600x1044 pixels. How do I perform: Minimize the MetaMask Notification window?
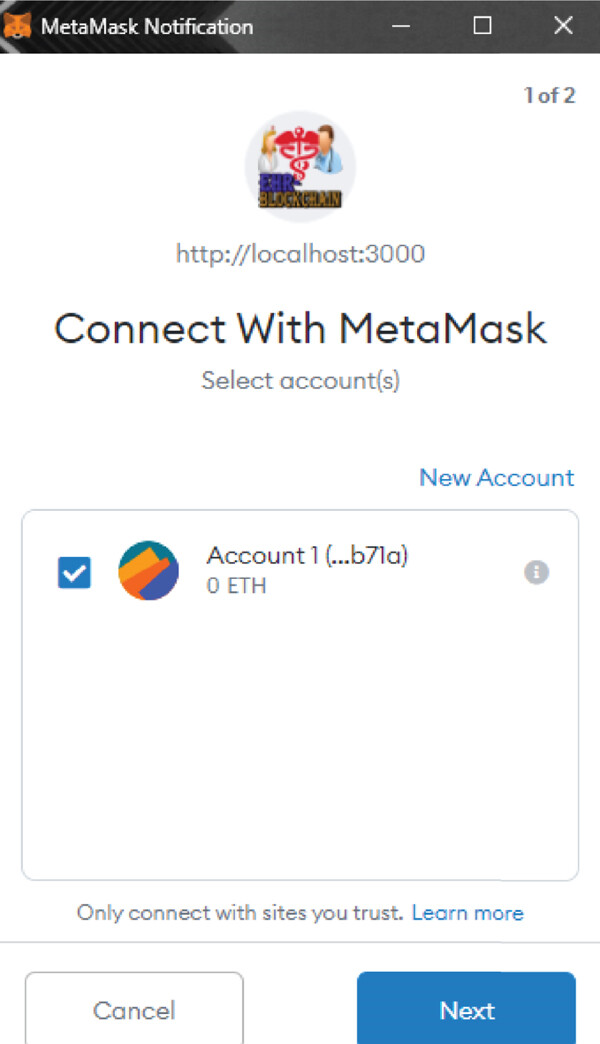point(401,26)
